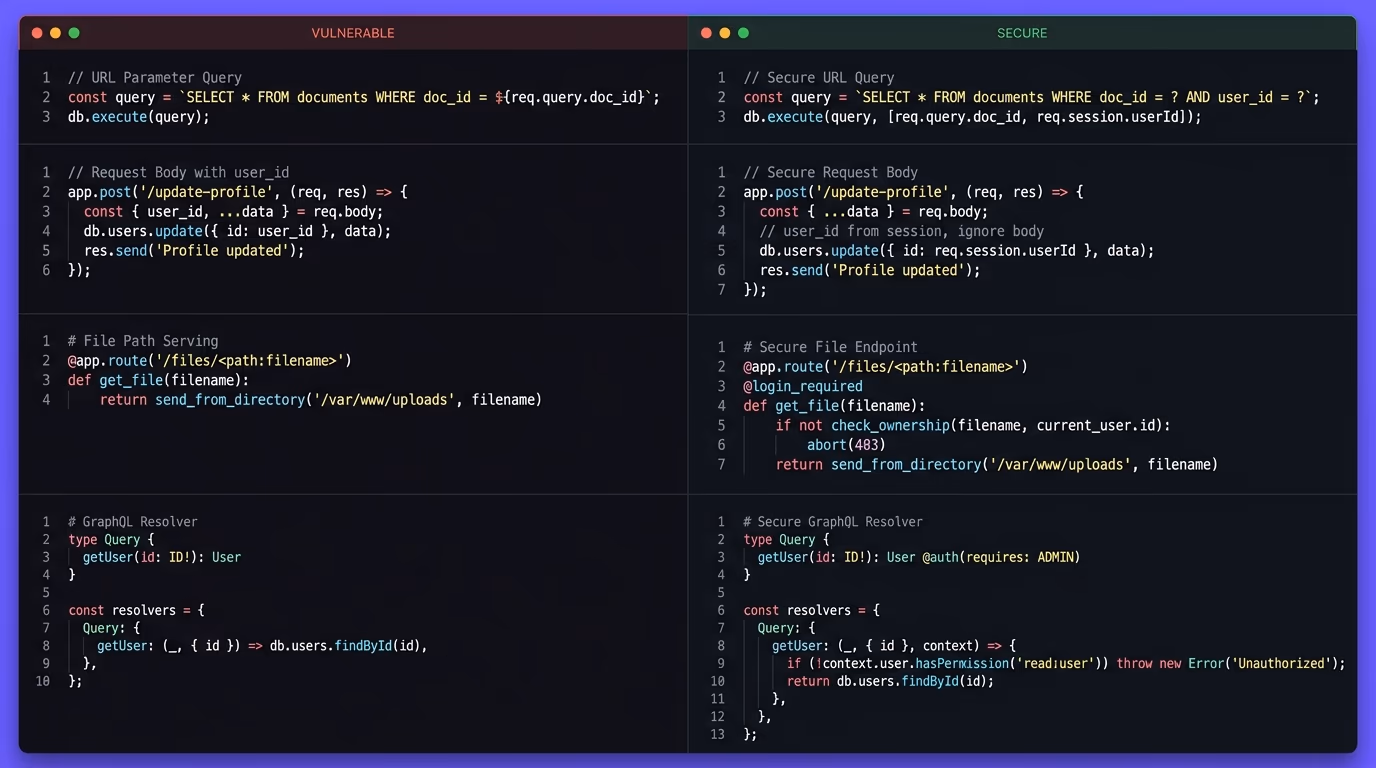Select the '# Secure File Endpoint' comment
The image size is (1376, 768).
tap(831, 347)
